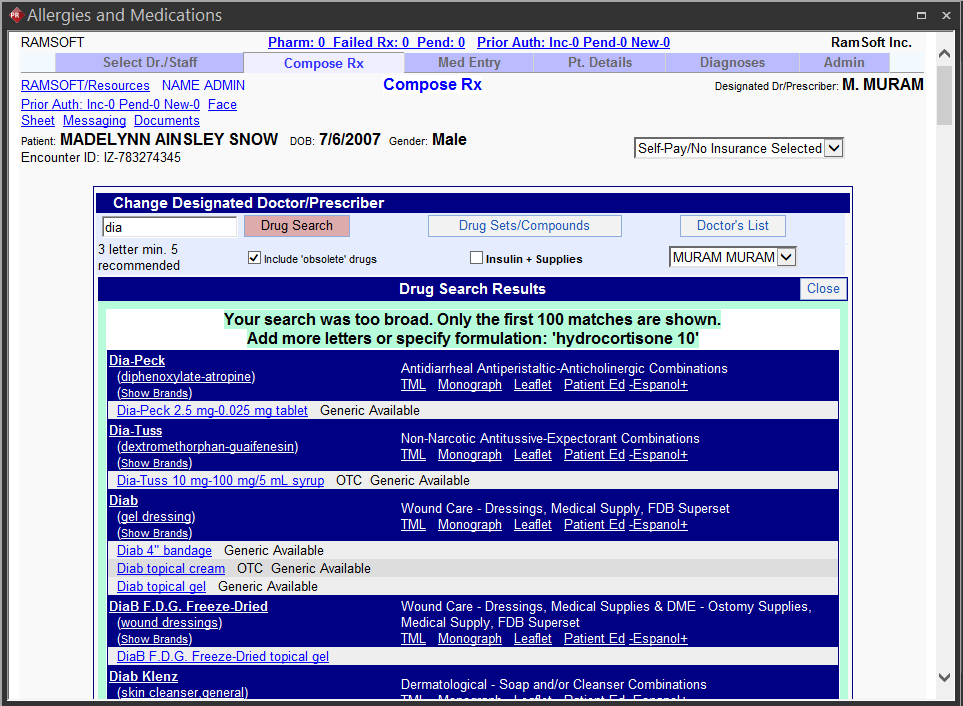Expand the MURAM MURAM prescriber dropdown
Screen dimensions: 963x706
[786, 257]
